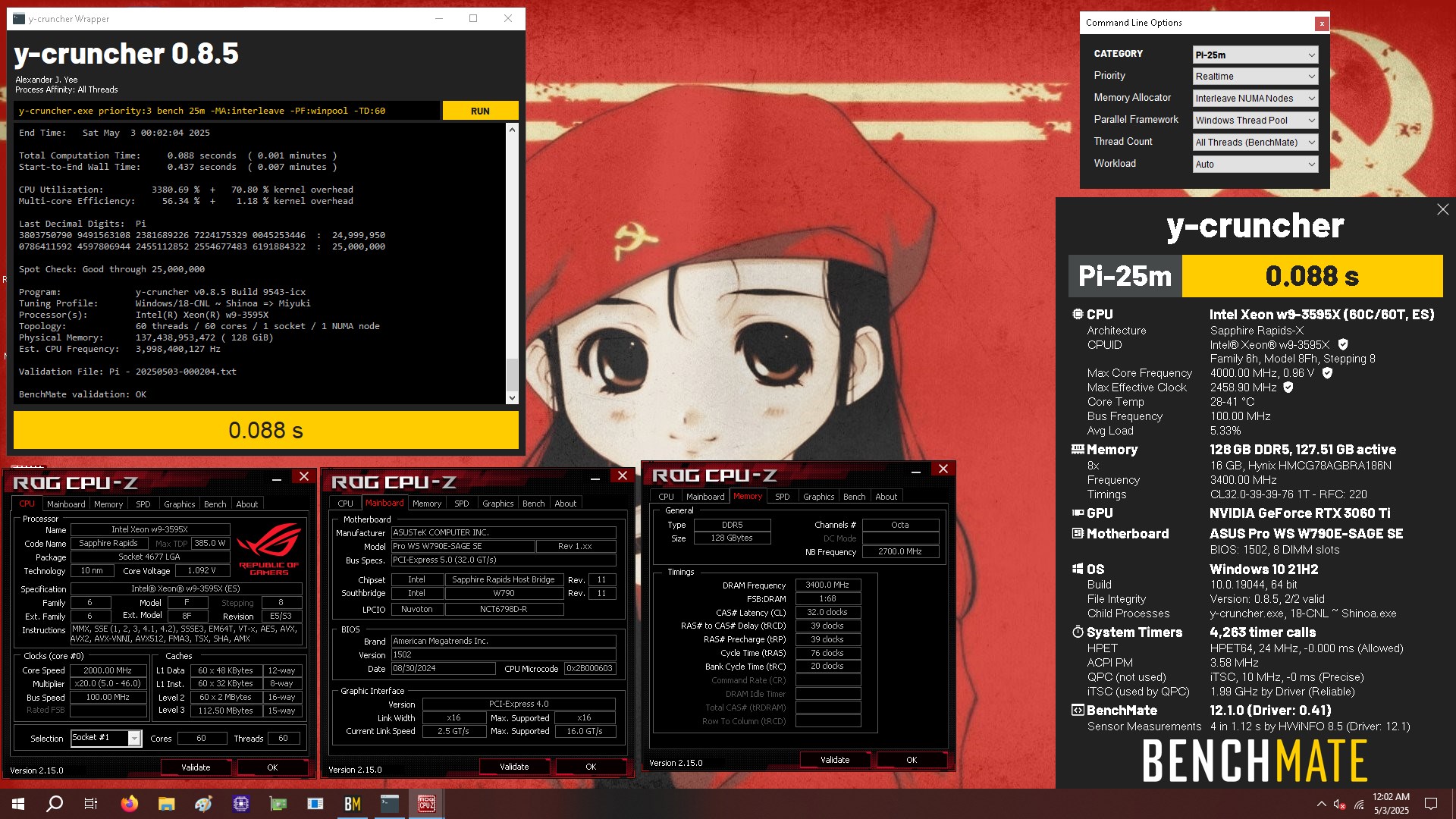Open CPU tab in the Motherboard CPU-Z window
Viewport: 1456px width, 819px height.
click(x=346, y=504)
